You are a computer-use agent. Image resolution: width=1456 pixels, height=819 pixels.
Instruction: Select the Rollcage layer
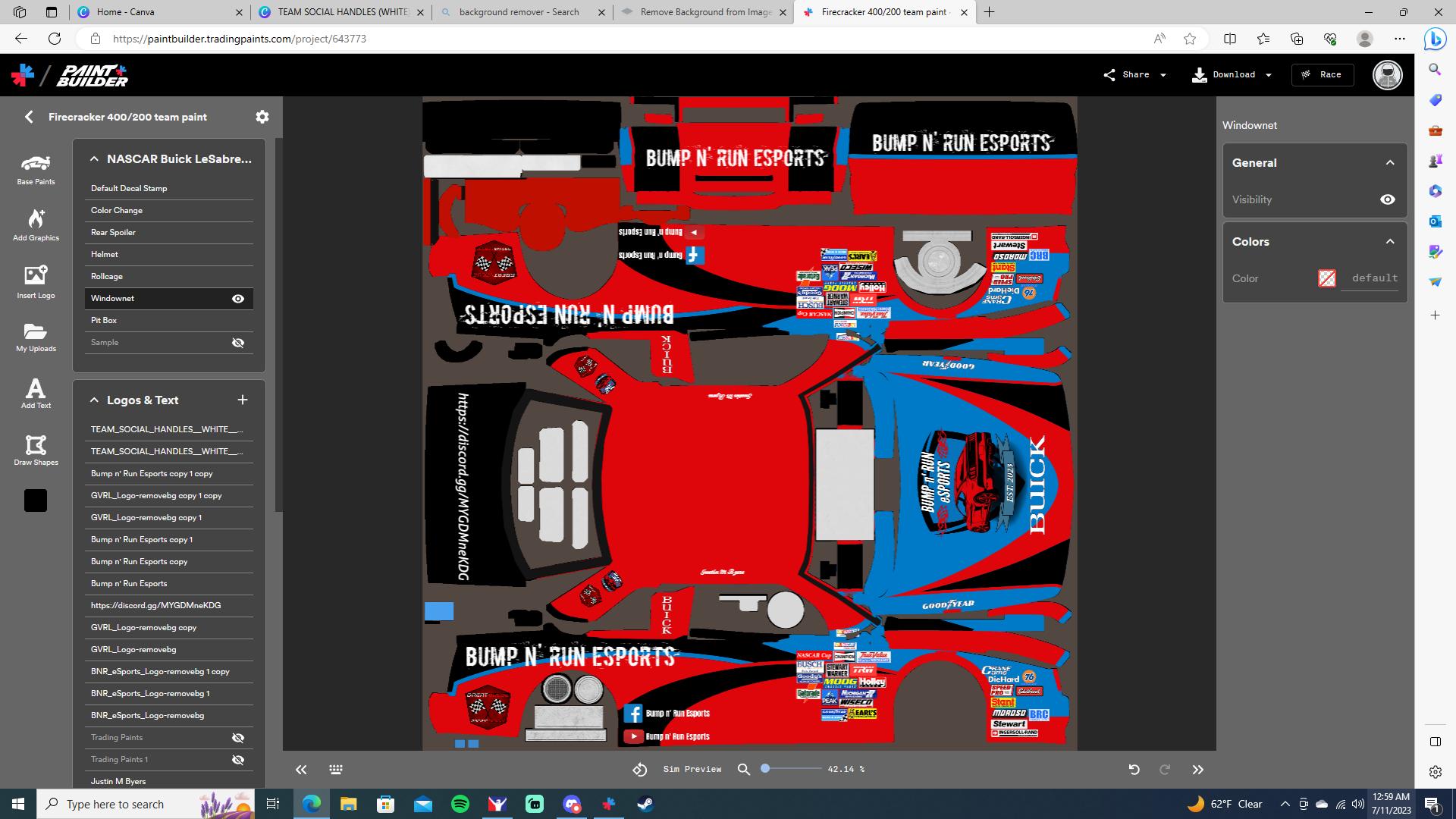(x=106, y=276)
